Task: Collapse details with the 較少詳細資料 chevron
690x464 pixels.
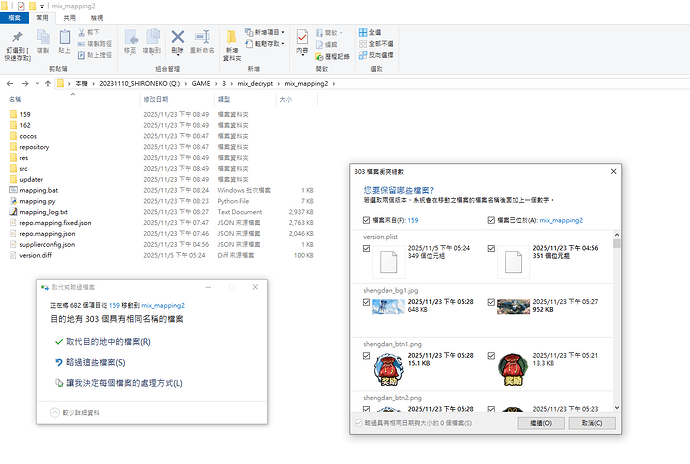Action: pyautogui.click(x=41, y=411)
